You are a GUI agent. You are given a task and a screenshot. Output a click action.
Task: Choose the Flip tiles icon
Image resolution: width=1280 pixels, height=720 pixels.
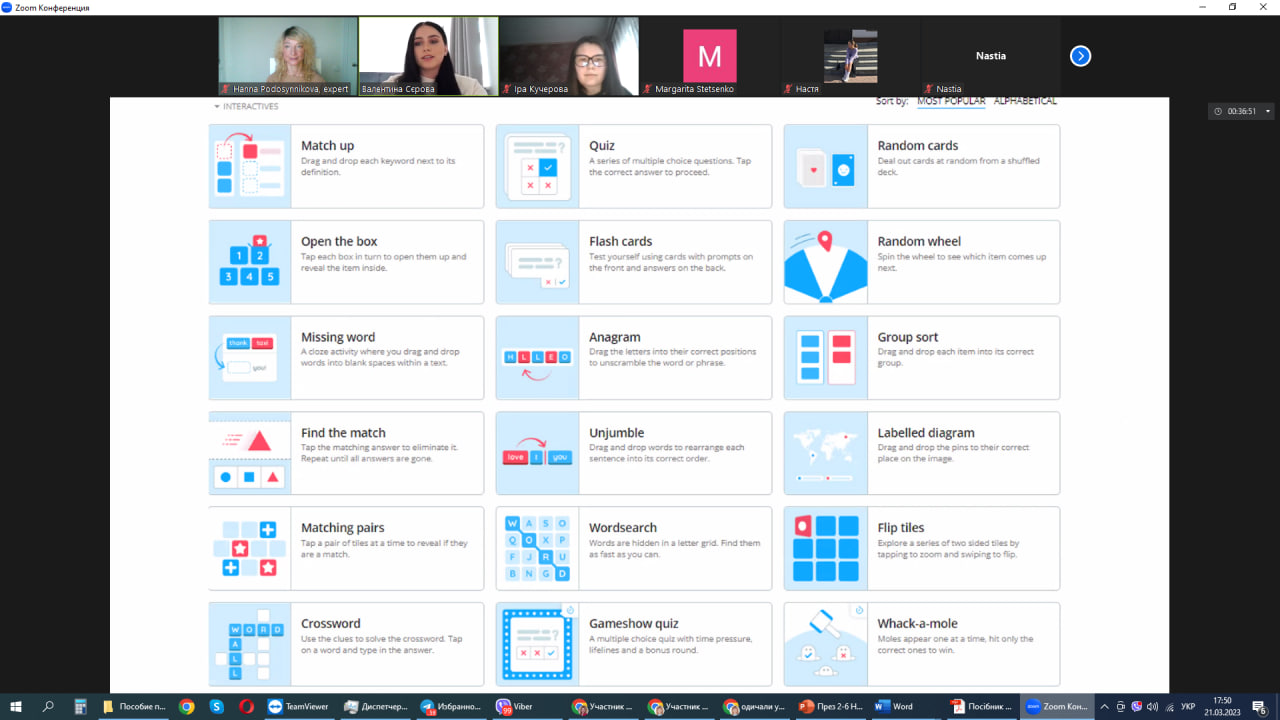click(x=825, y=548)
